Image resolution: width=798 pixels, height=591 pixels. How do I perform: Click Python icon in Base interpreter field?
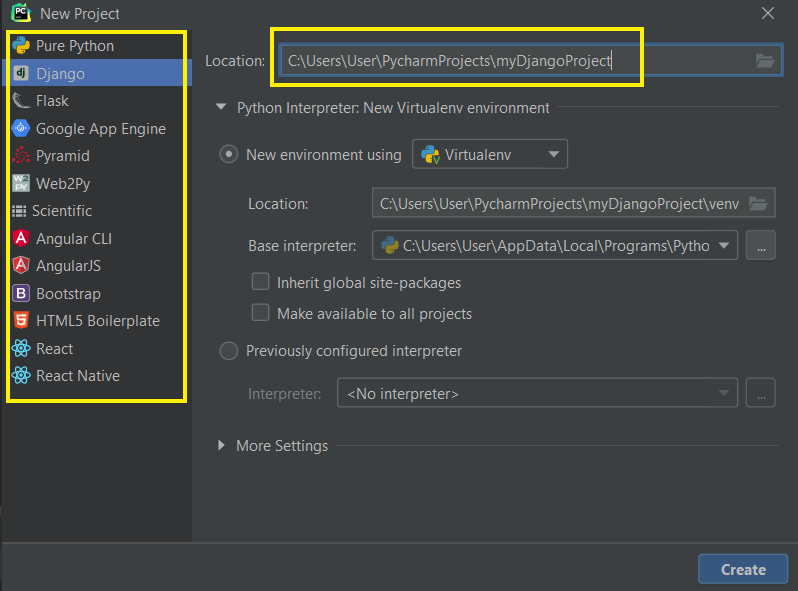(390, 245)
